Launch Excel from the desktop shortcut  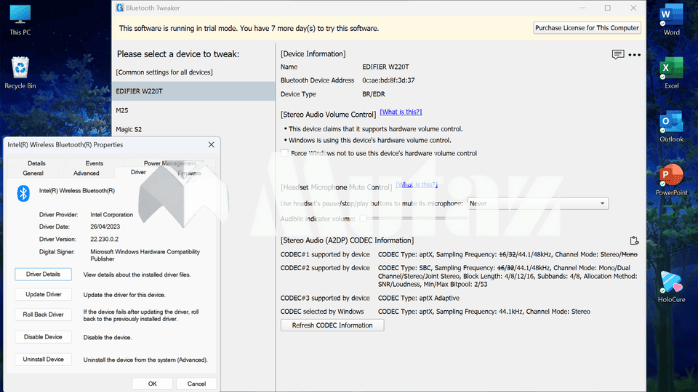(x=671, y=73)
